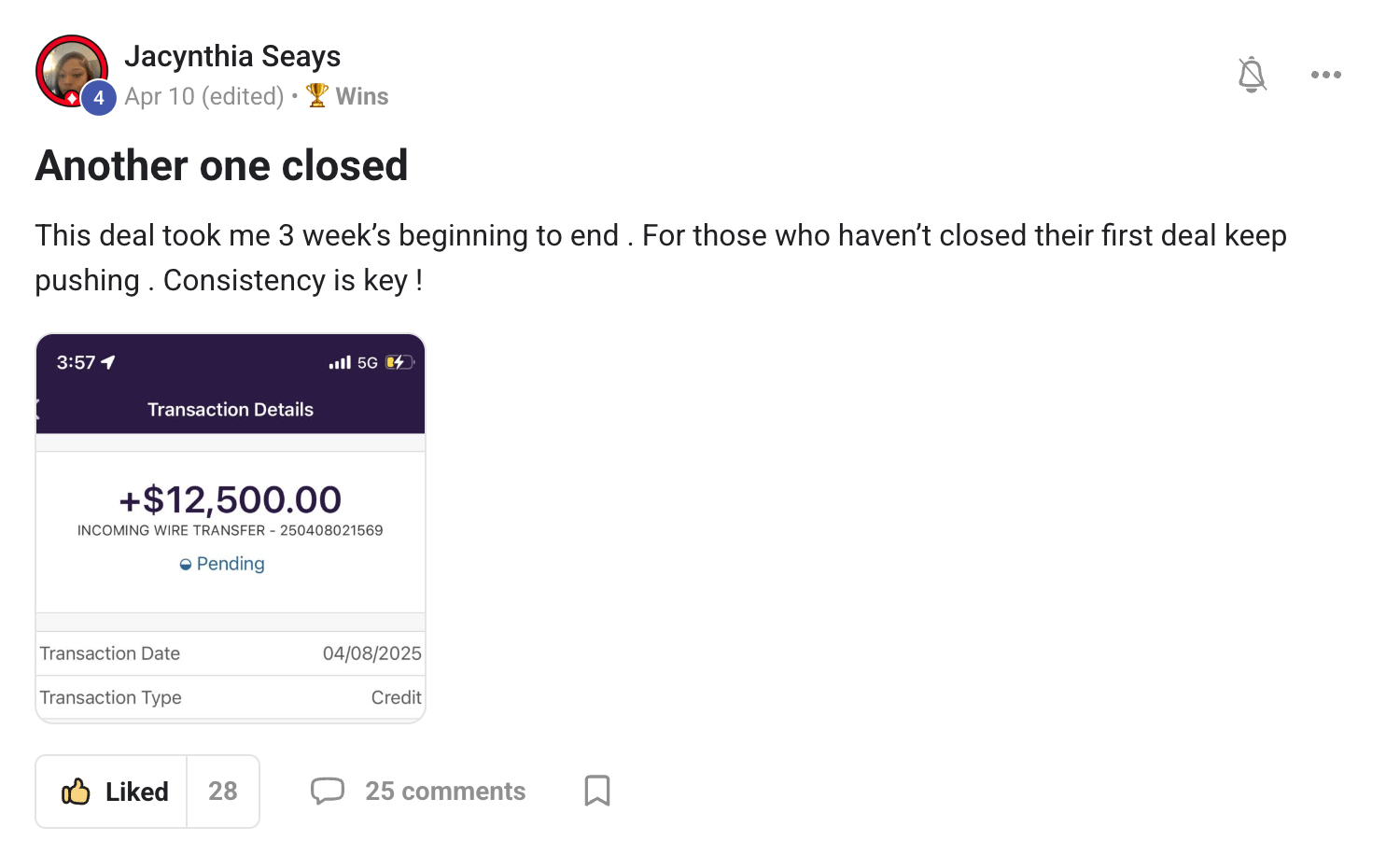1400x855 pixels.
Task: Toggle the Liked thumbs-up button
Action: tap(112, 792)
